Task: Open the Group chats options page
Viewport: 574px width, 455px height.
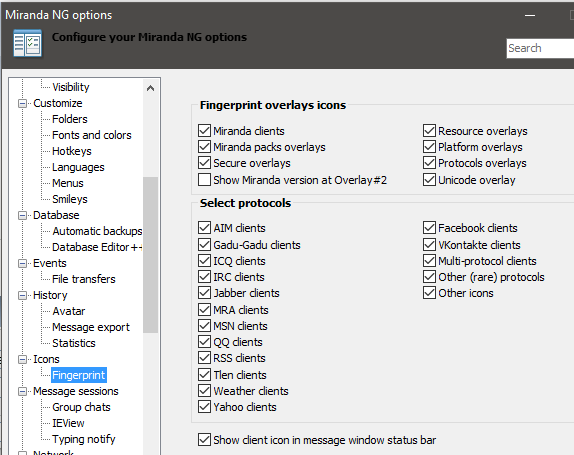Action: point(81,407)
